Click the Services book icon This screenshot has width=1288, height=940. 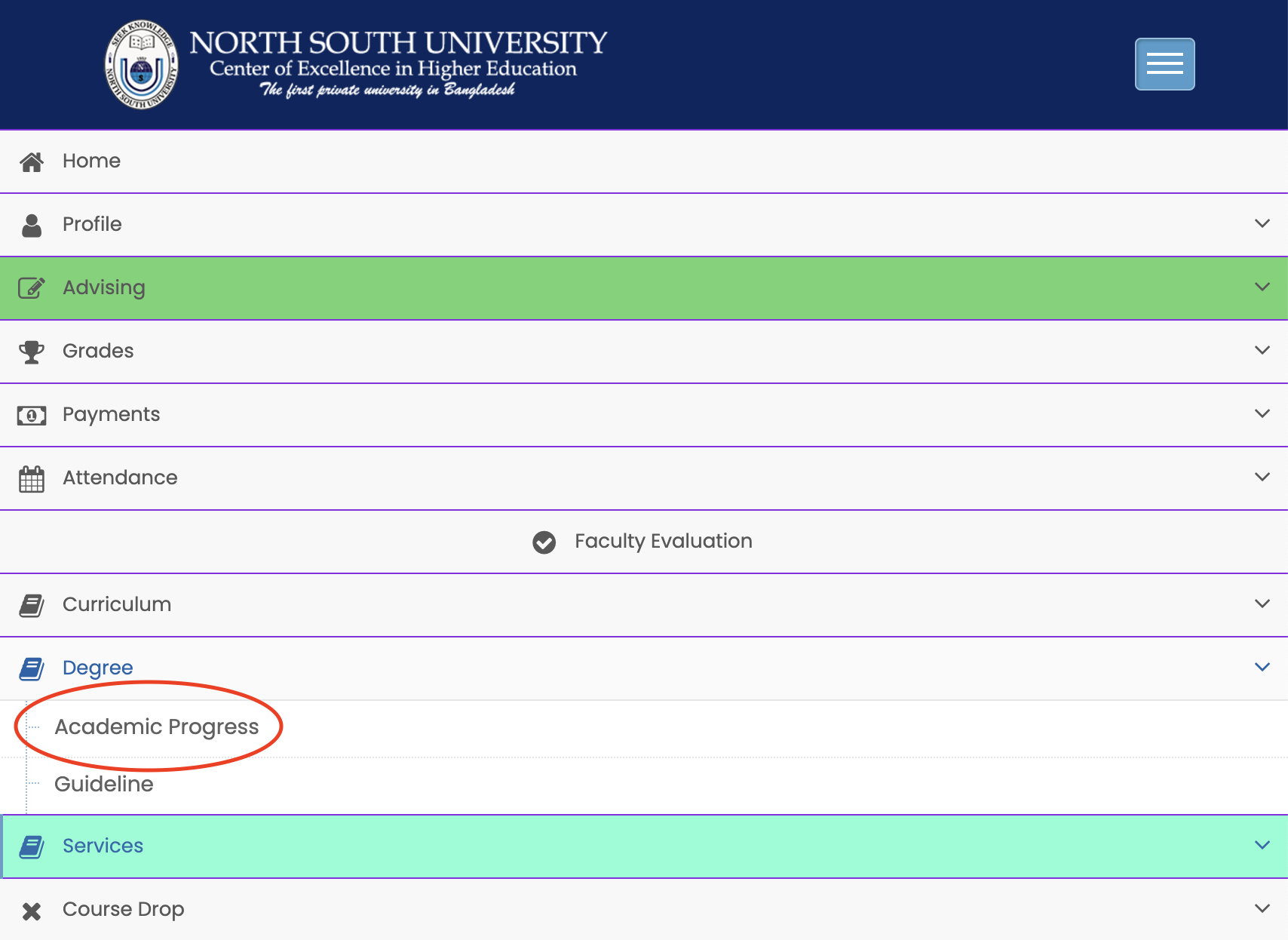pos(32,846)
